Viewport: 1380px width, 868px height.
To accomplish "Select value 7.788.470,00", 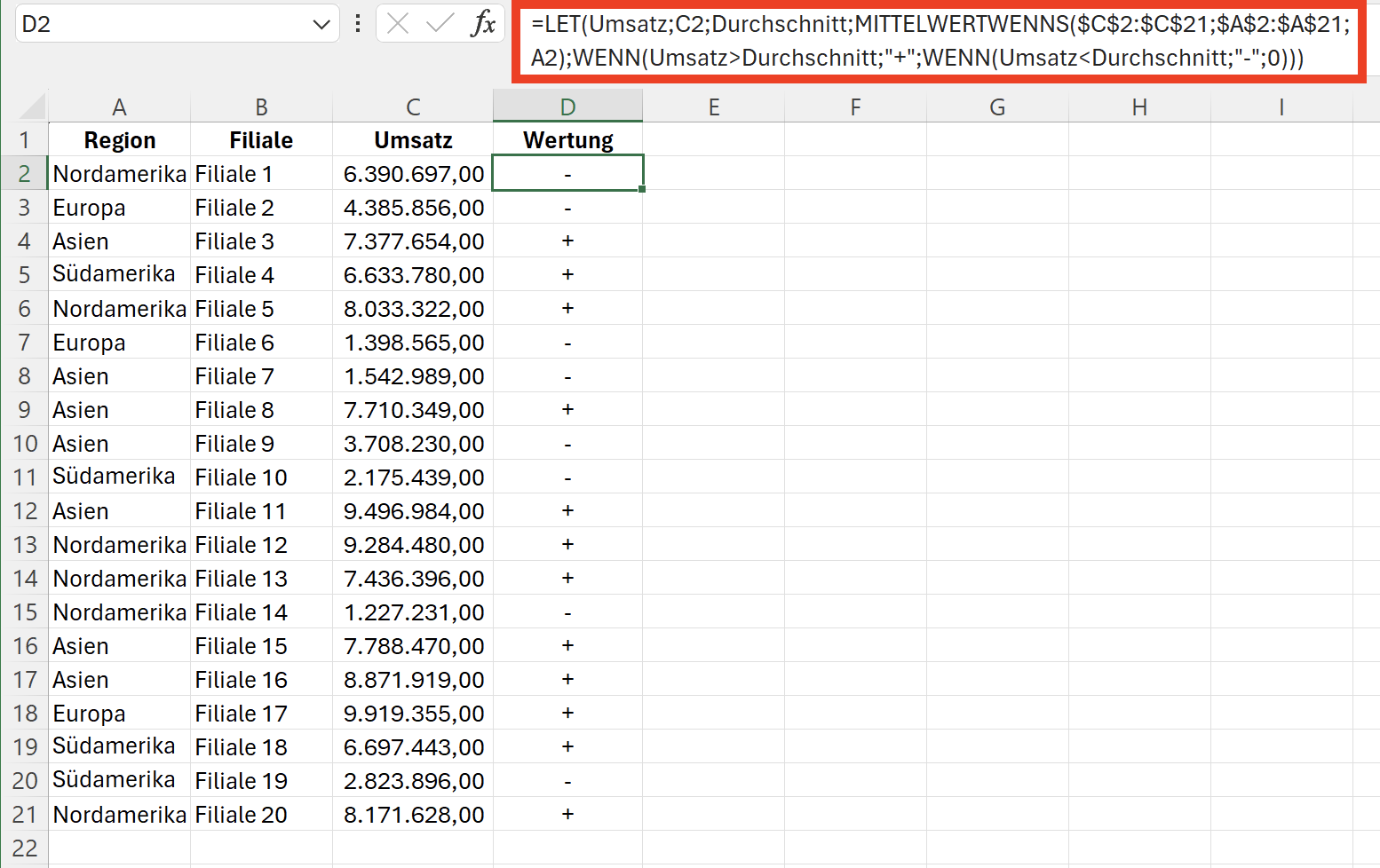I will pos(413,645).
